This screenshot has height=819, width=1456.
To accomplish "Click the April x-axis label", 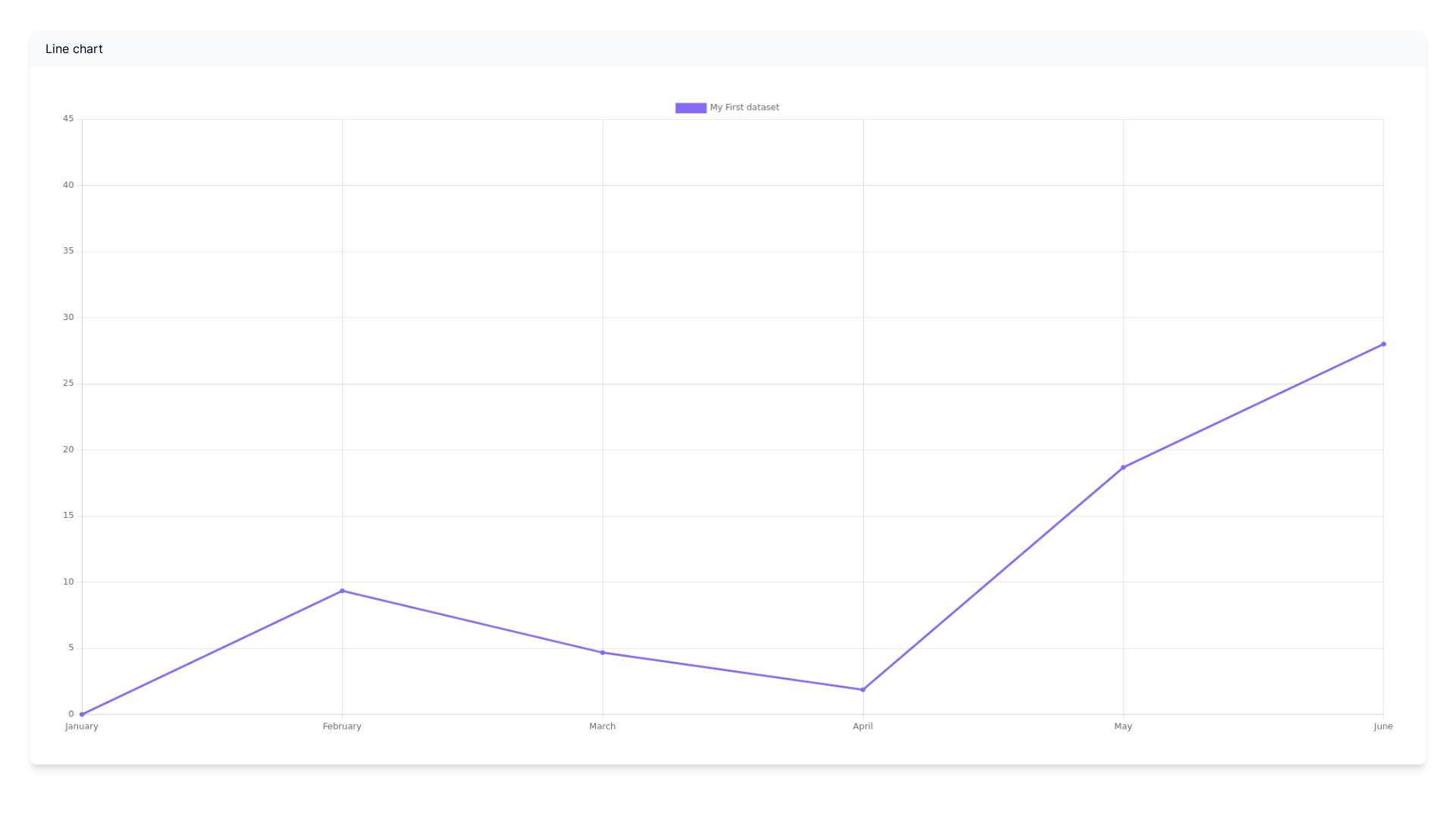I will click(x=863, y=726).
